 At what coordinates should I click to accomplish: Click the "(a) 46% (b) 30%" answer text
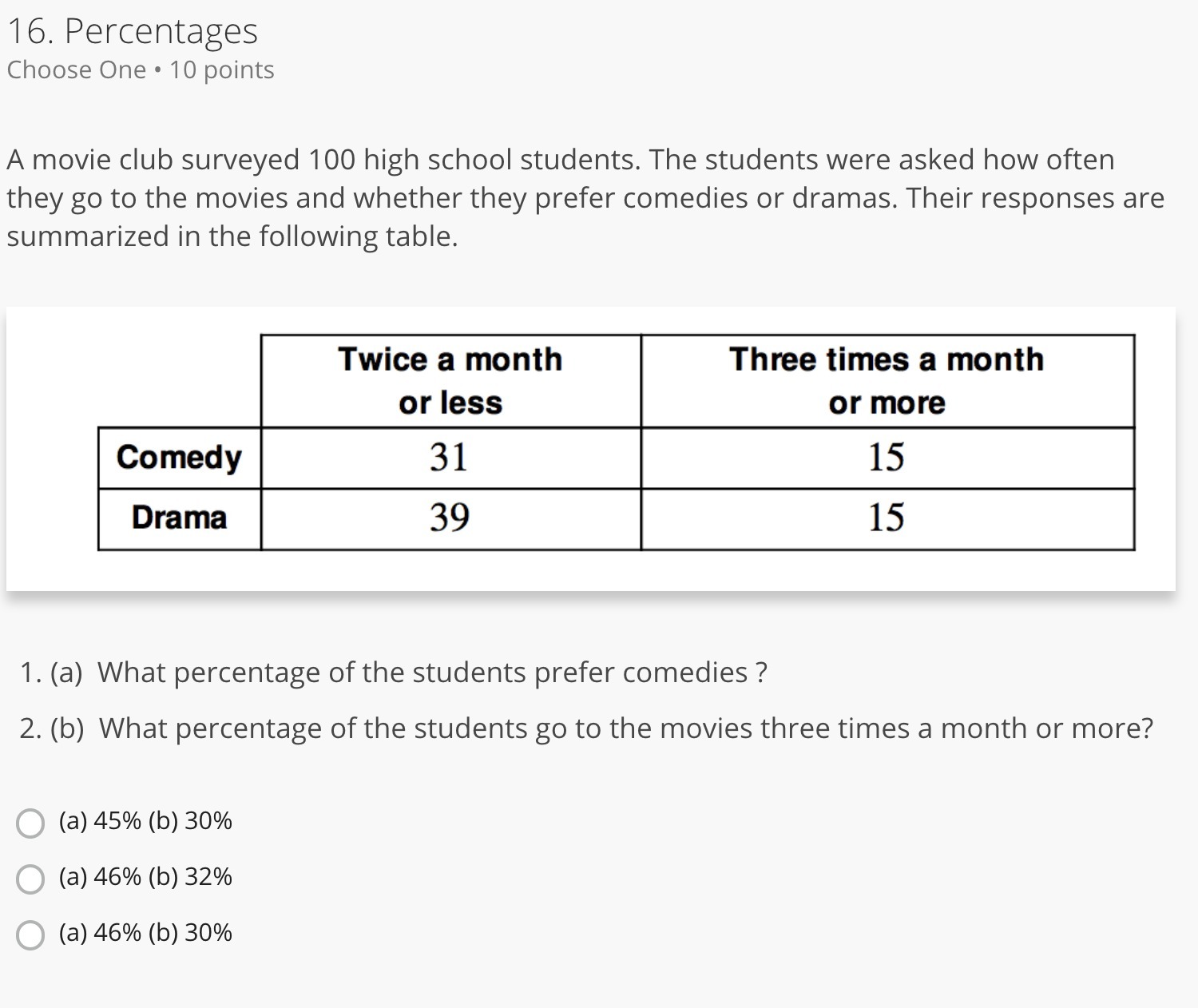tap(145, 933)
